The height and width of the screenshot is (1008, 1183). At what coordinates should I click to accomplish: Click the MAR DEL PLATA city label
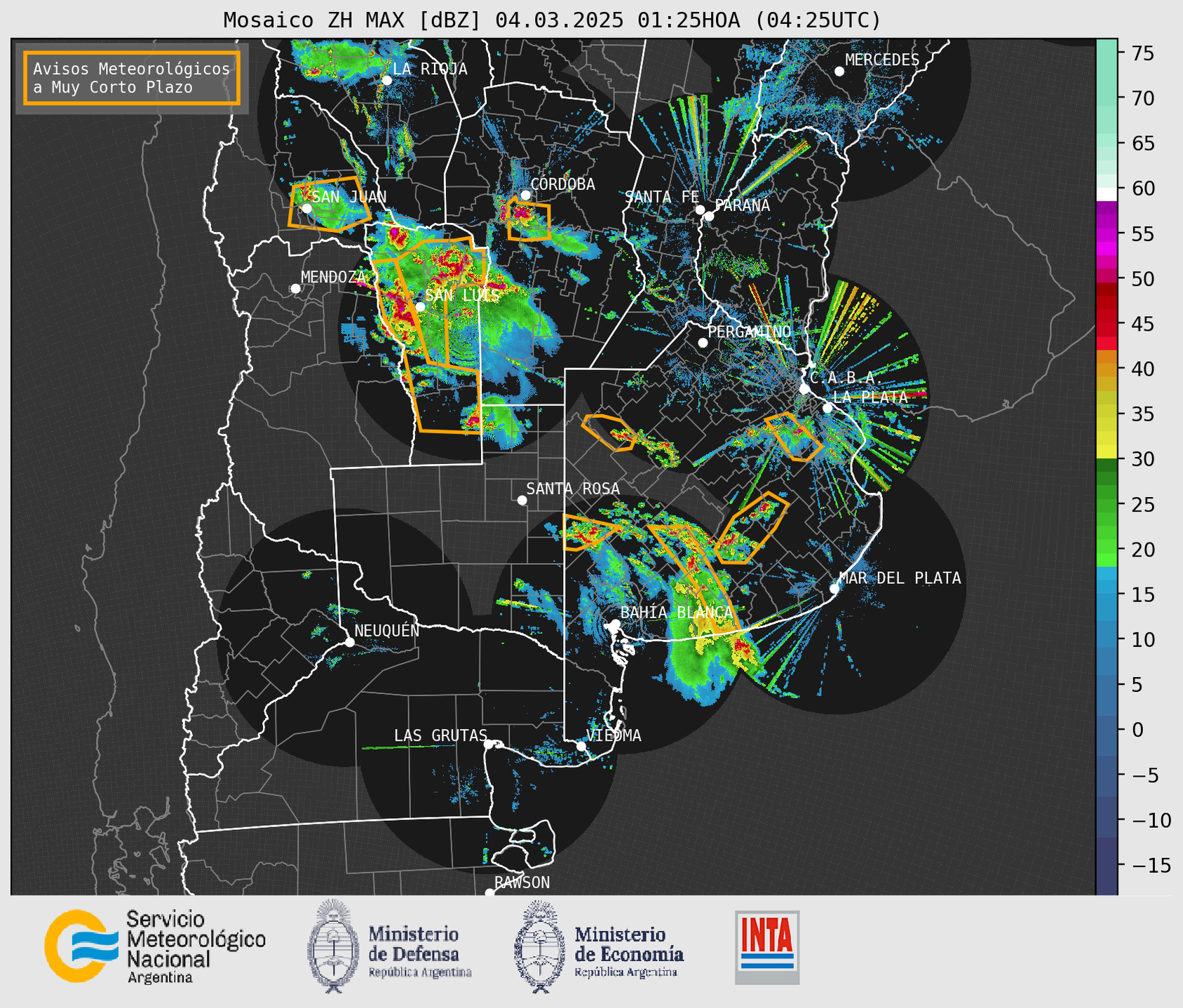point(900,578)
